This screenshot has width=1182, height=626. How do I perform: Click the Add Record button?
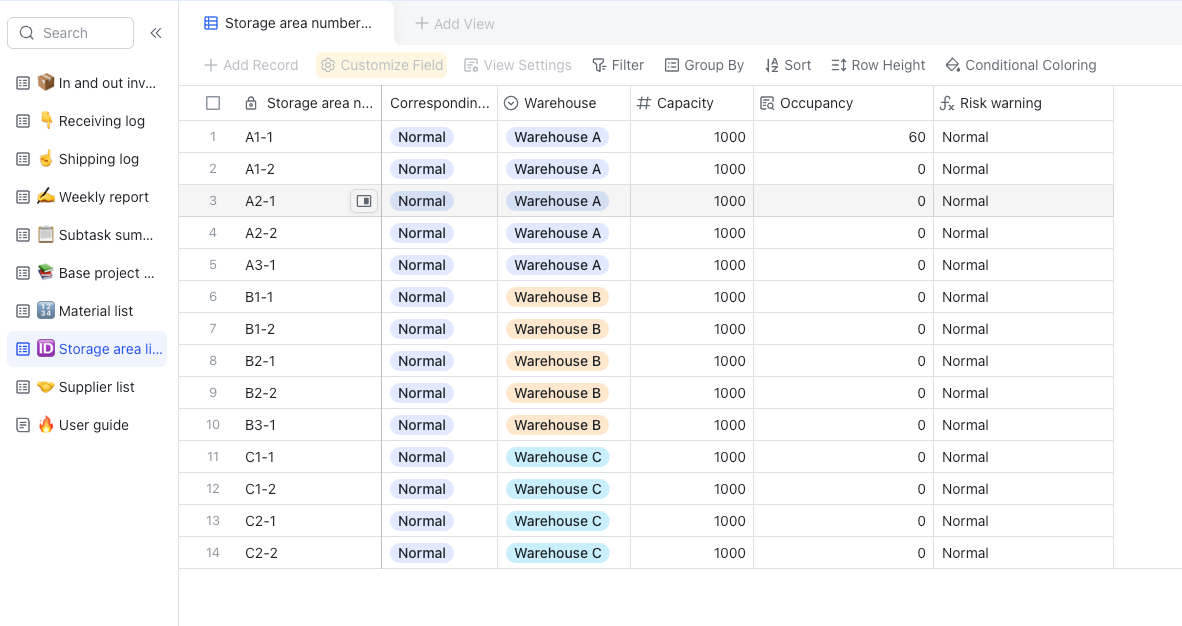point(251,65)
